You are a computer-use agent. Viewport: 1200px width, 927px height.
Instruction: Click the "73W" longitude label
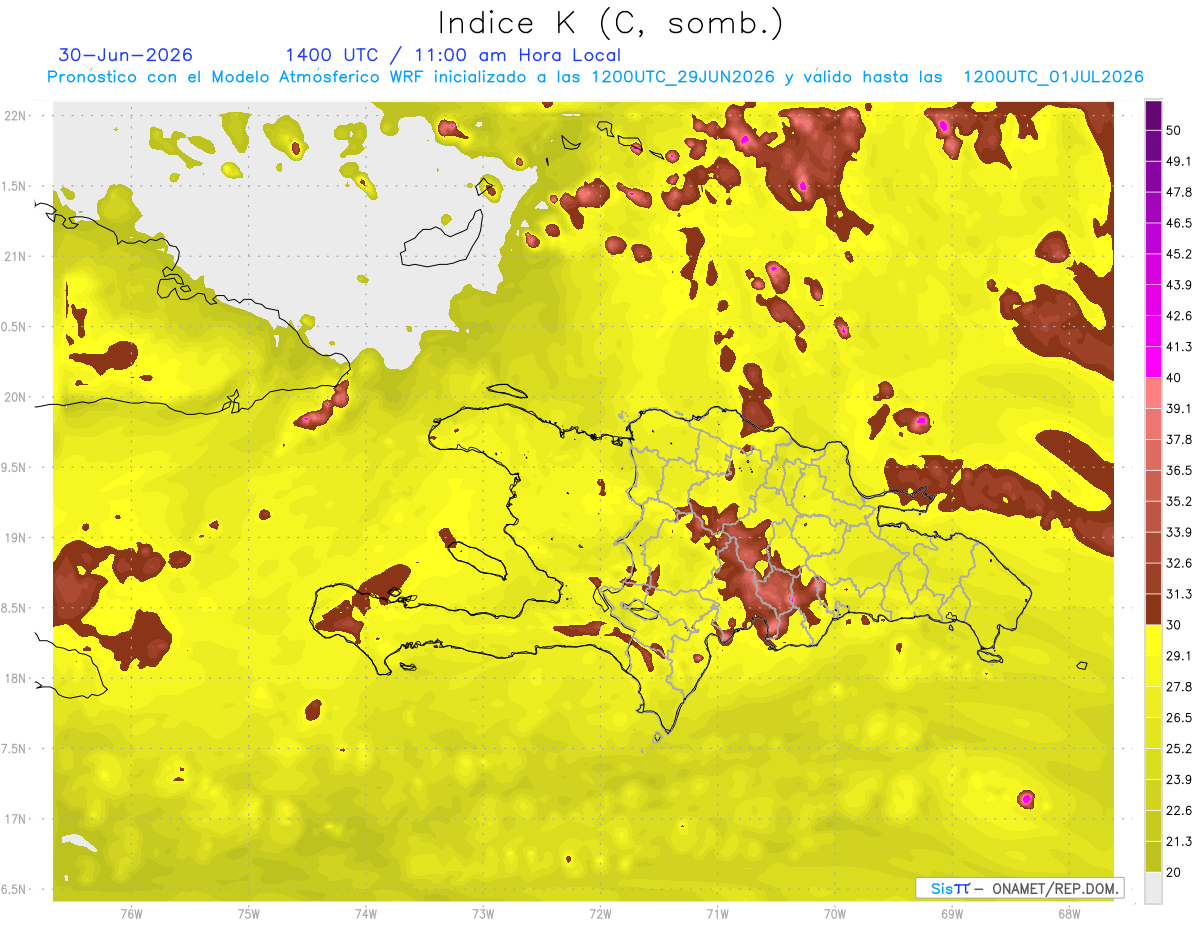coord(483,913)
